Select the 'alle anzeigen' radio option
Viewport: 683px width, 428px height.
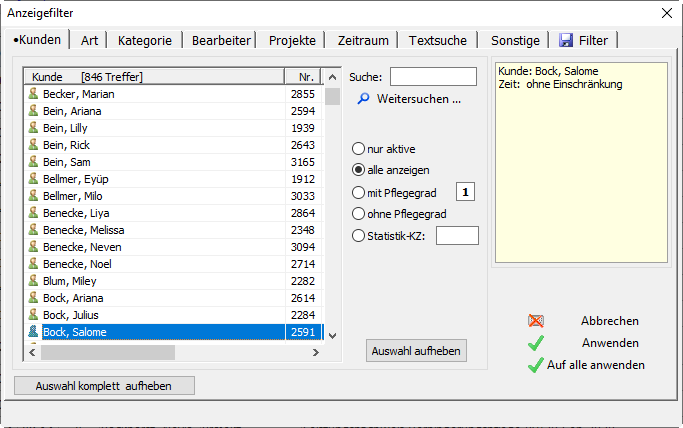[358, 170]
